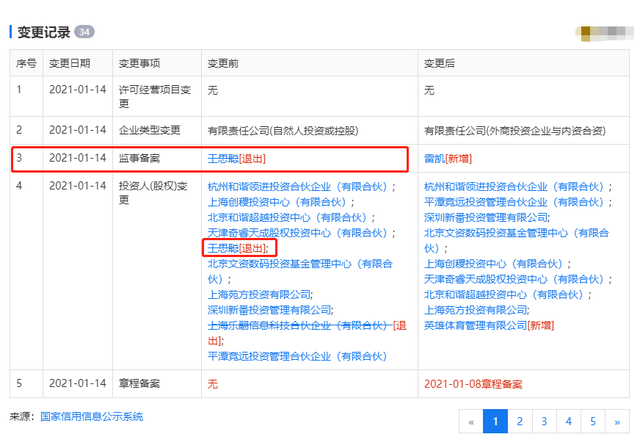Click the 序号 column header
The image size is (640, 448).
click(26, 63)
